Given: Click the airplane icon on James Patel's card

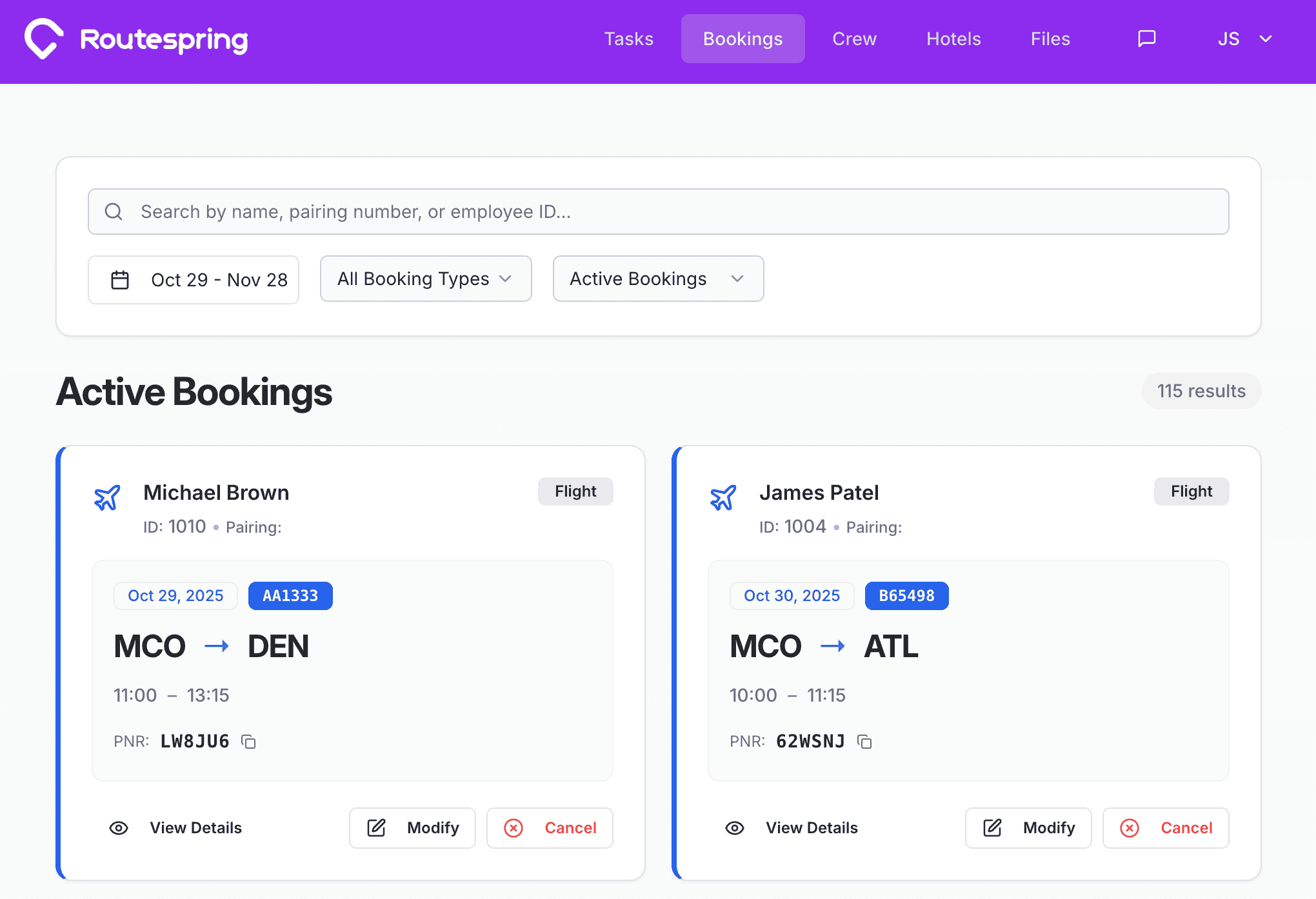Looking at the screenshot, I should pos(724,497).
